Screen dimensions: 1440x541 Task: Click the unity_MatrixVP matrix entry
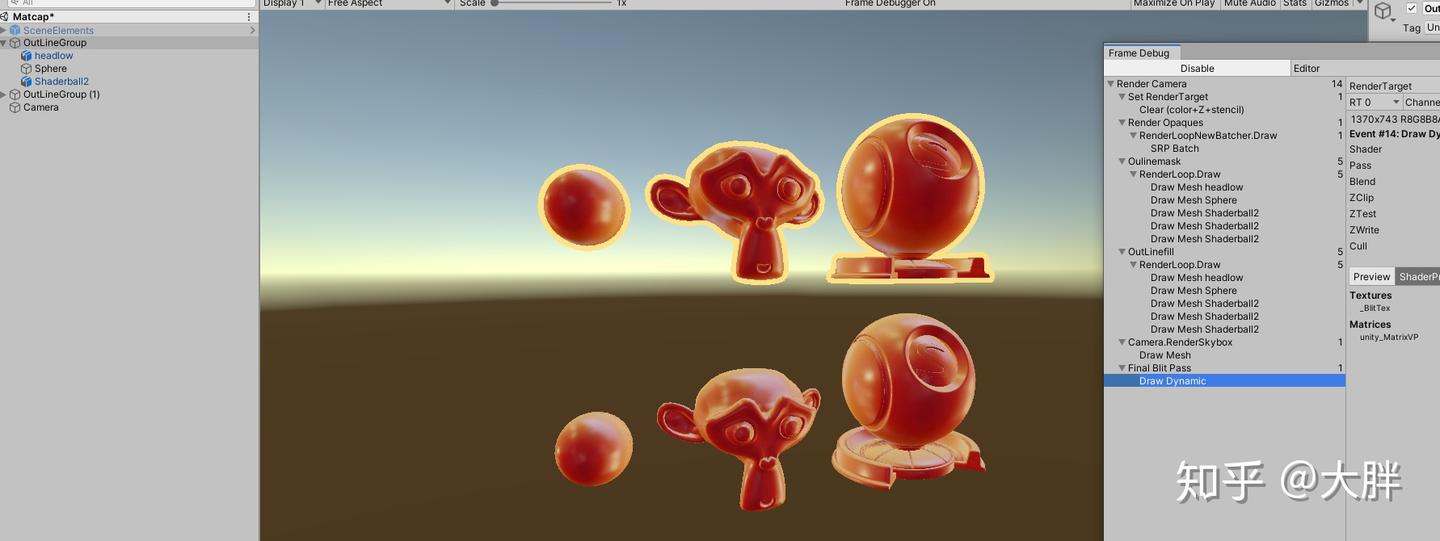pyautogui.click(x=1389, y=337)
